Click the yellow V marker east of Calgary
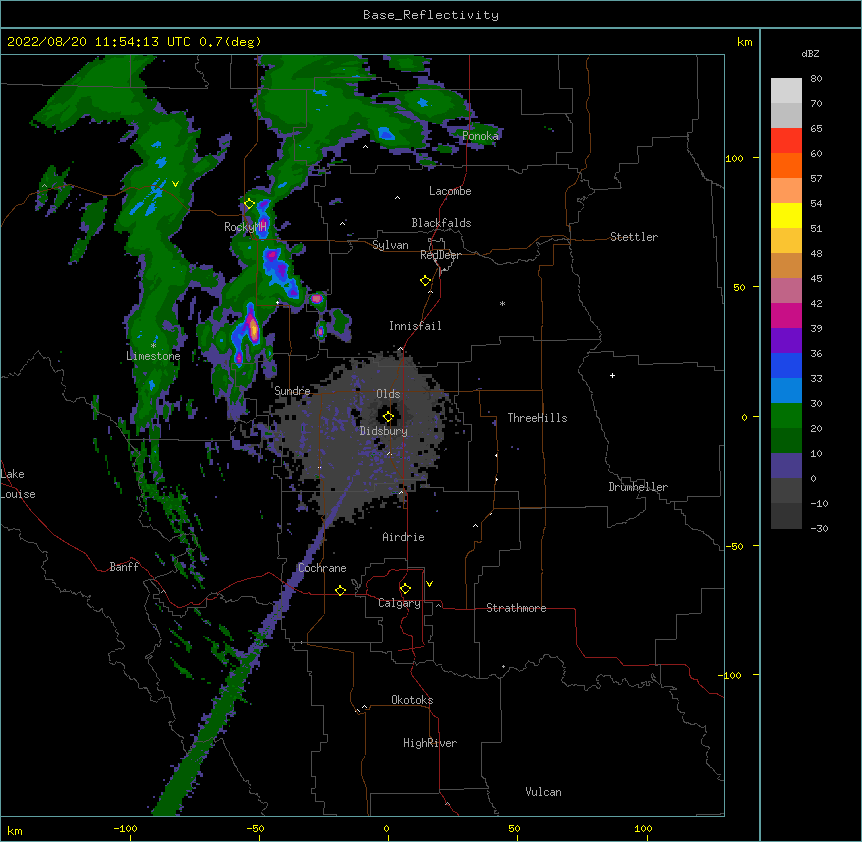This screenshot has height=842, width=862. (429, 584)
